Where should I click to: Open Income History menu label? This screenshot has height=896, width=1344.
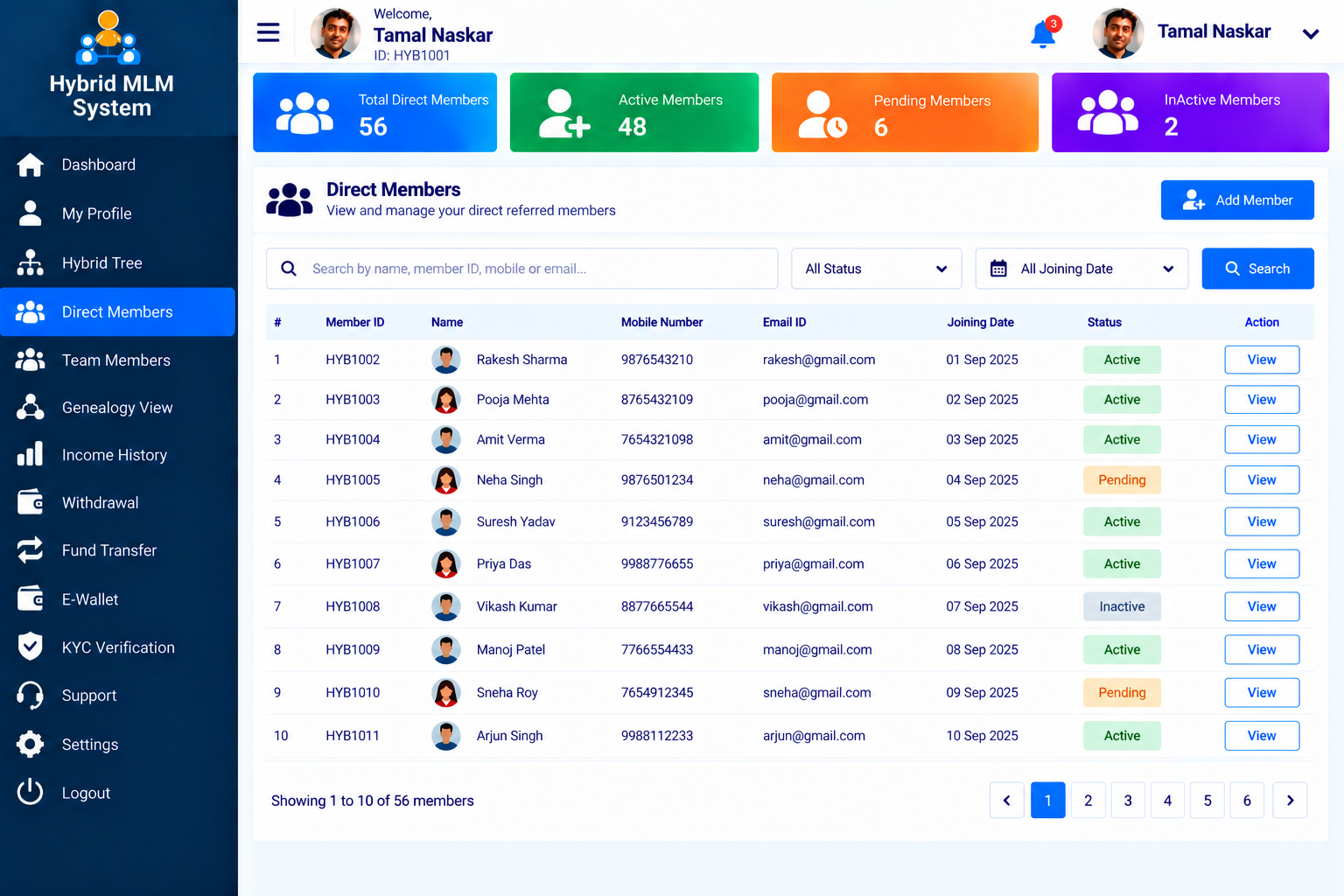[x=115, y=455]
